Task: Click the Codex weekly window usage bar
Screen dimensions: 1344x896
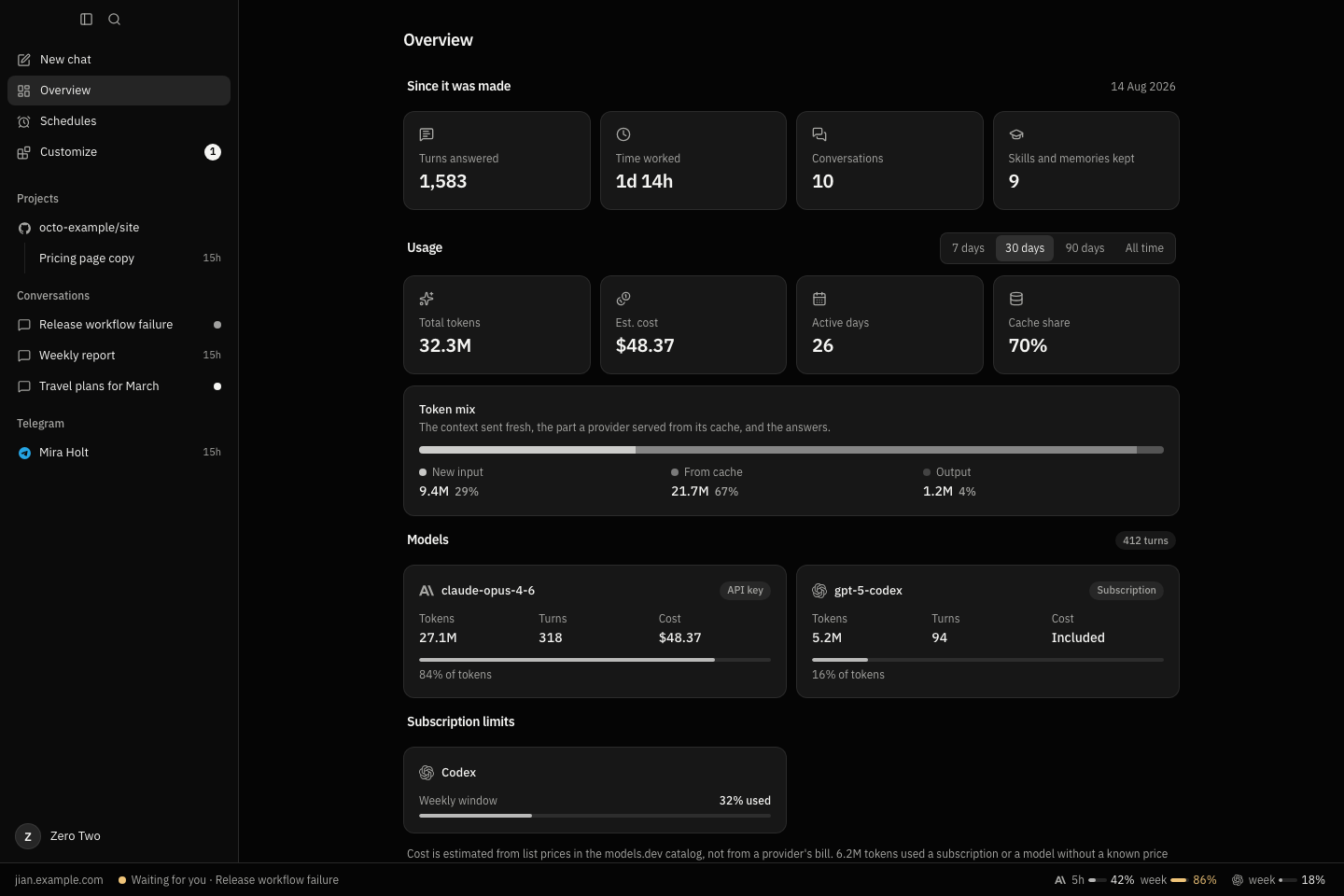Action: click(595, 816)
